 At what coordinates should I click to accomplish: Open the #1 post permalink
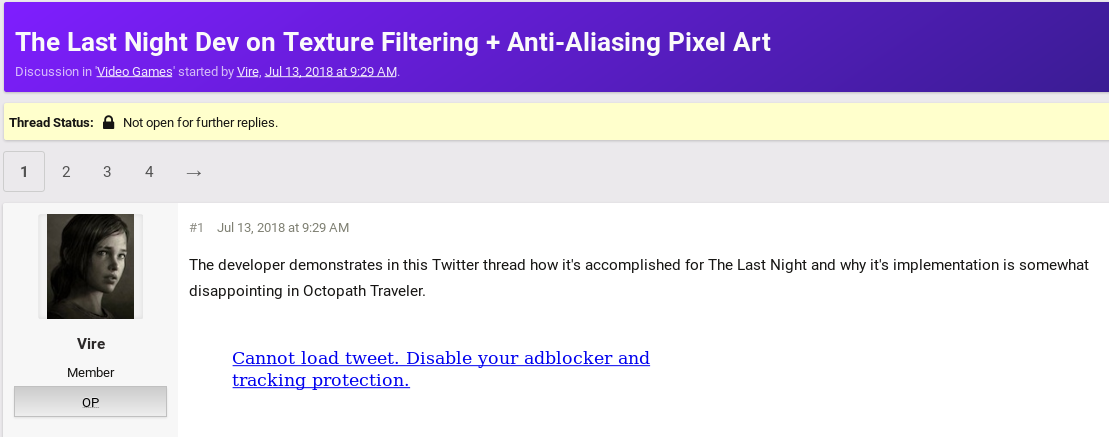pos(197,228)
